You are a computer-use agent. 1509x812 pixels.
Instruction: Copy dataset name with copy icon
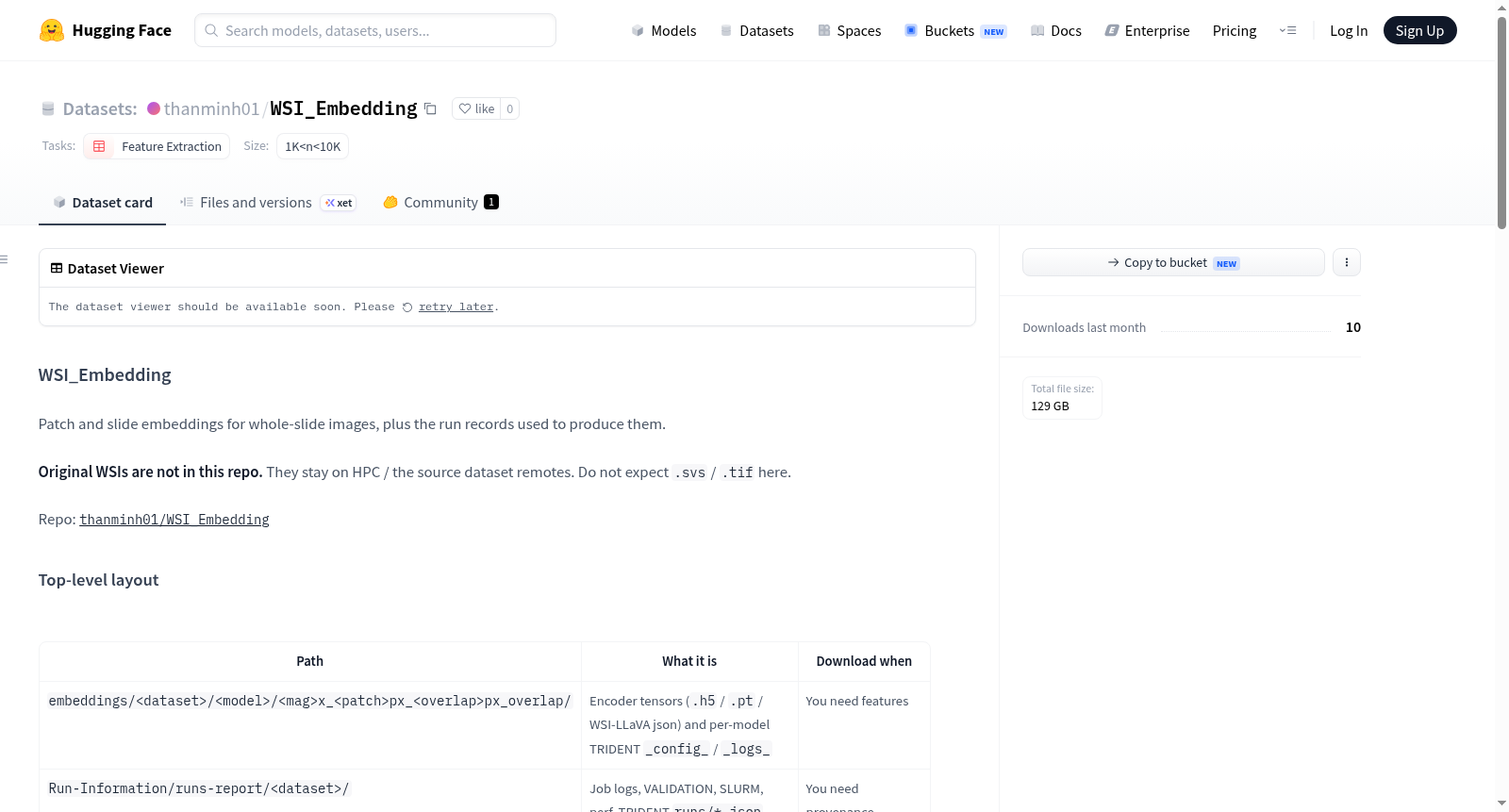(430, 108)
